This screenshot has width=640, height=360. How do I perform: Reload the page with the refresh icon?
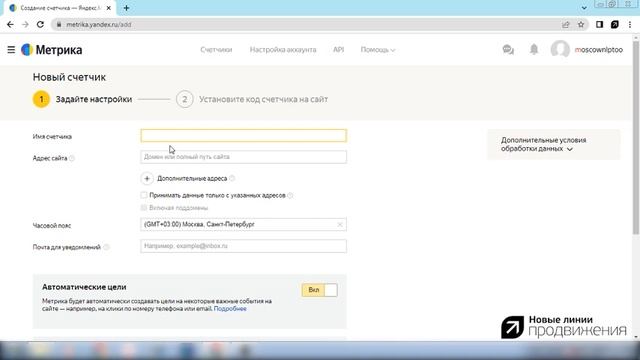(x=40, y=24)
